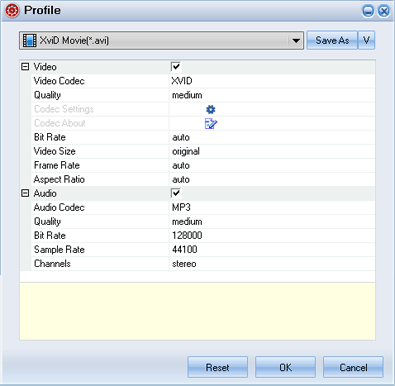Image resolution: width=395 pixels, height=386 pixels.
Task: Select Video Size value original
Action: click(x=186, y=151)
